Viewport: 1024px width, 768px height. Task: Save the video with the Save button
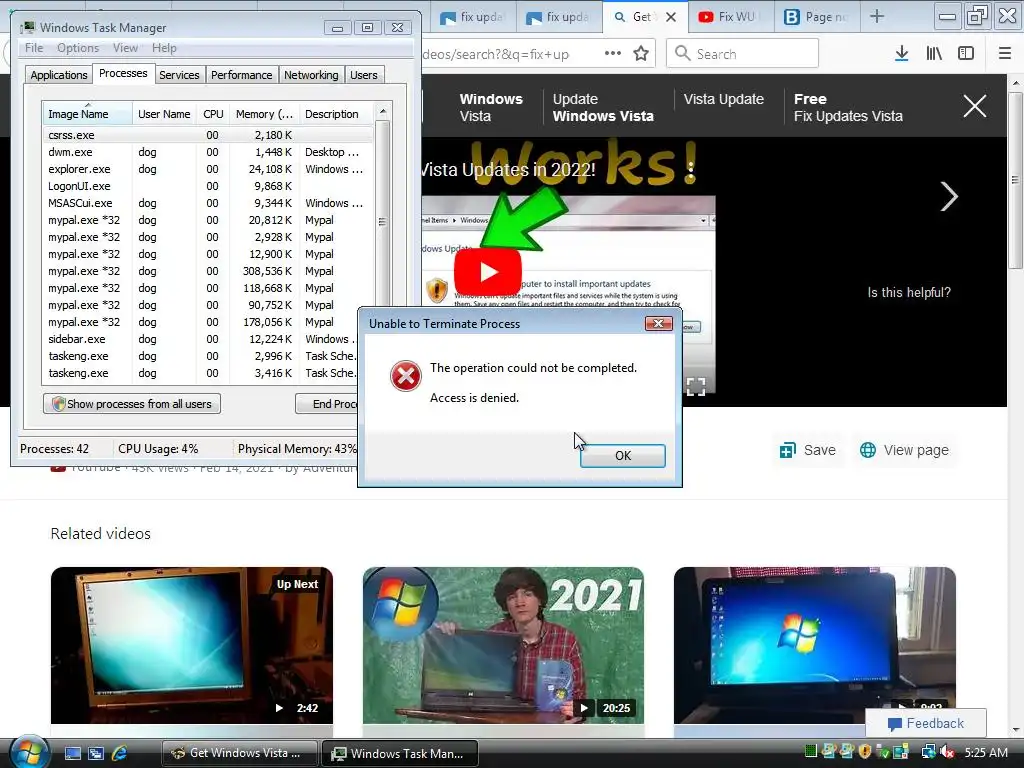pos(807,450)
